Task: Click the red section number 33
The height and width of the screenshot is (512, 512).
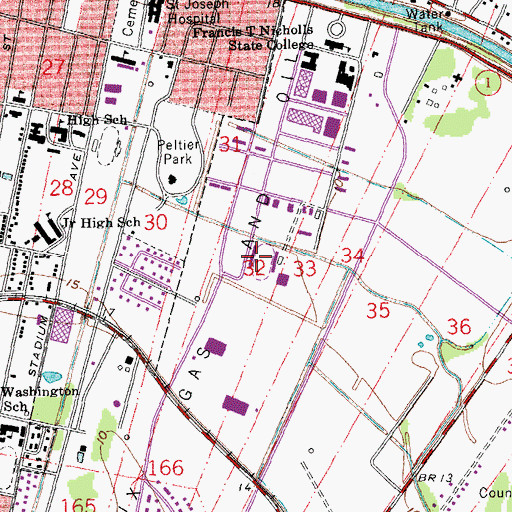Action: 305,269
